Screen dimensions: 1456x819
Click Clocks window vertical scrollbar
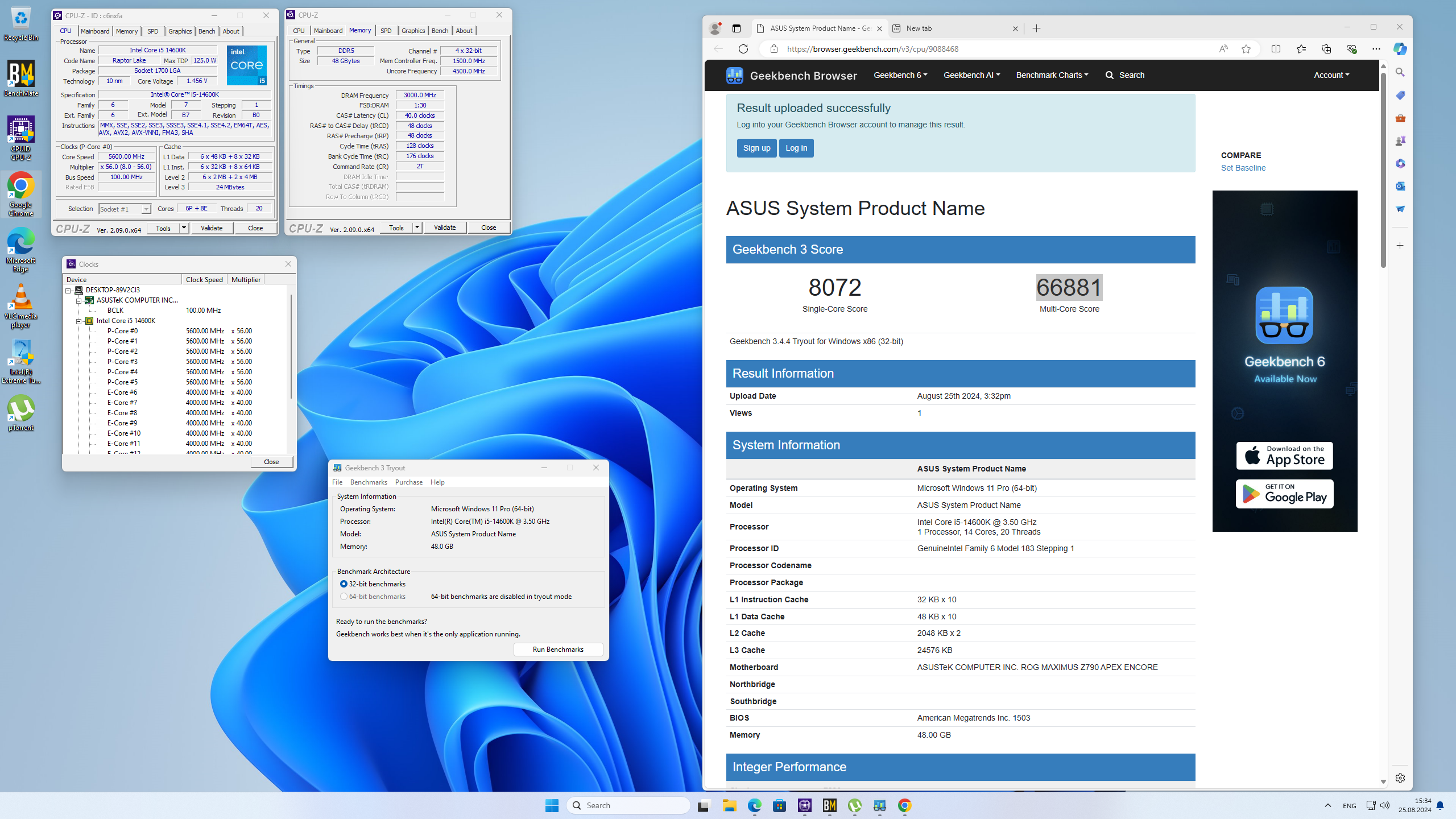291,347
